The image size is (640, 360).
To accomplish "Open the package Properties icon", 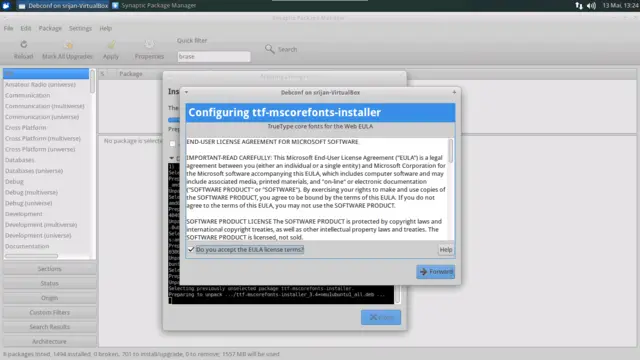I will pyautogui.click(x=149, y=44).
